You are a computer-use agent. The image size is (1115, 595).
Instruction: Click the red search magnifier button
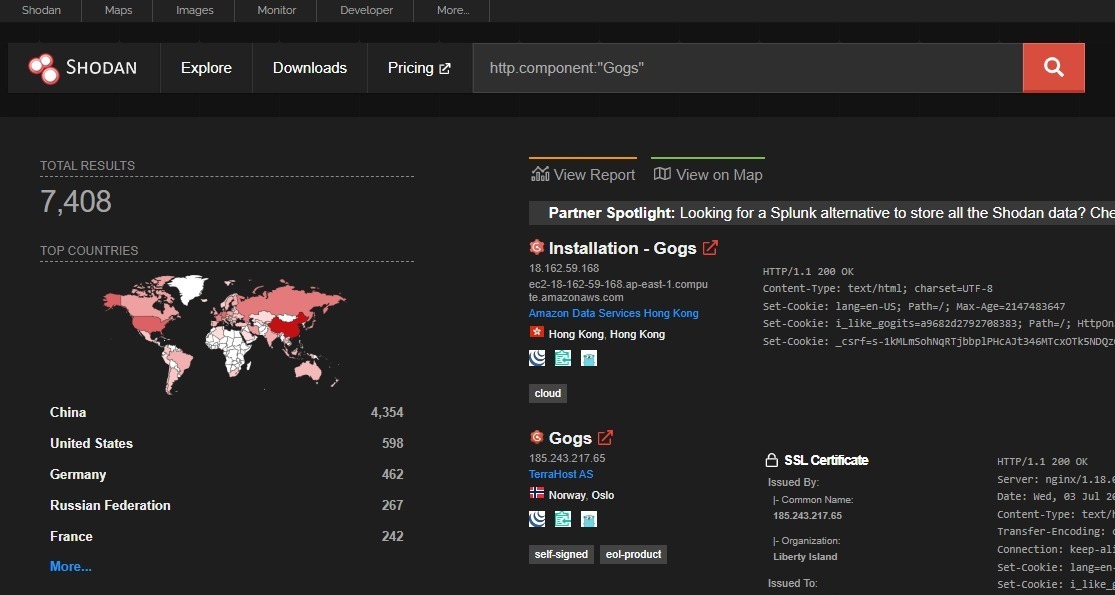click(1053, 68)
